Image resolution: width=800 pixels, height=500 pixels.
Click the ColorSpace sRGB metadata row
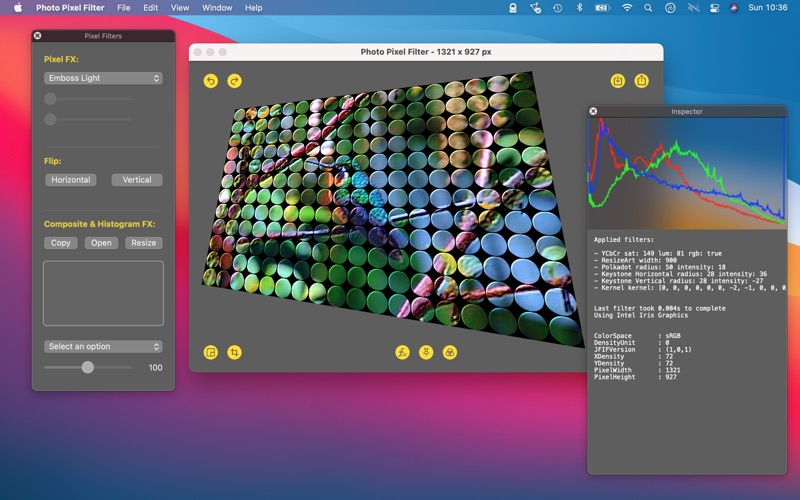coord(637,336)
